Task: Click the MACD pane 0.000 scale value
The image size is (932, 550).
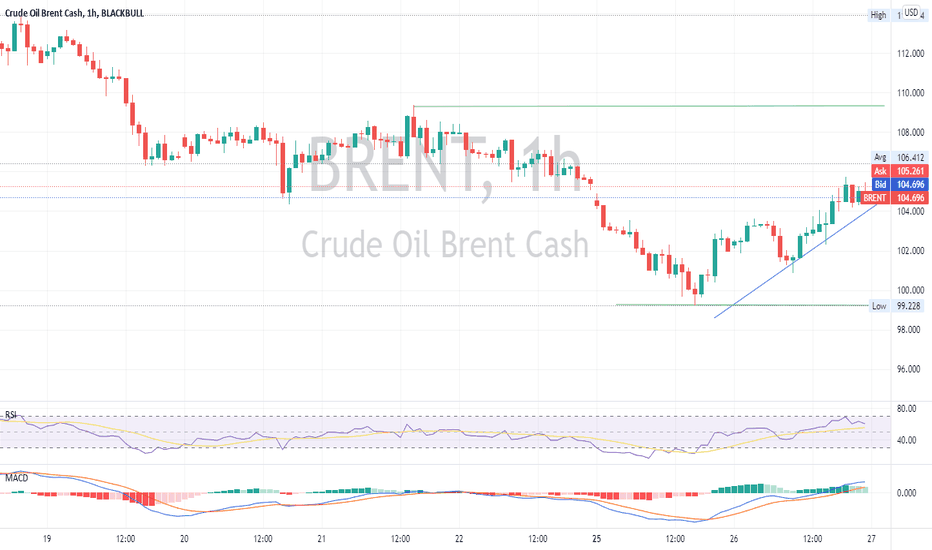Action: pos(906,492)
